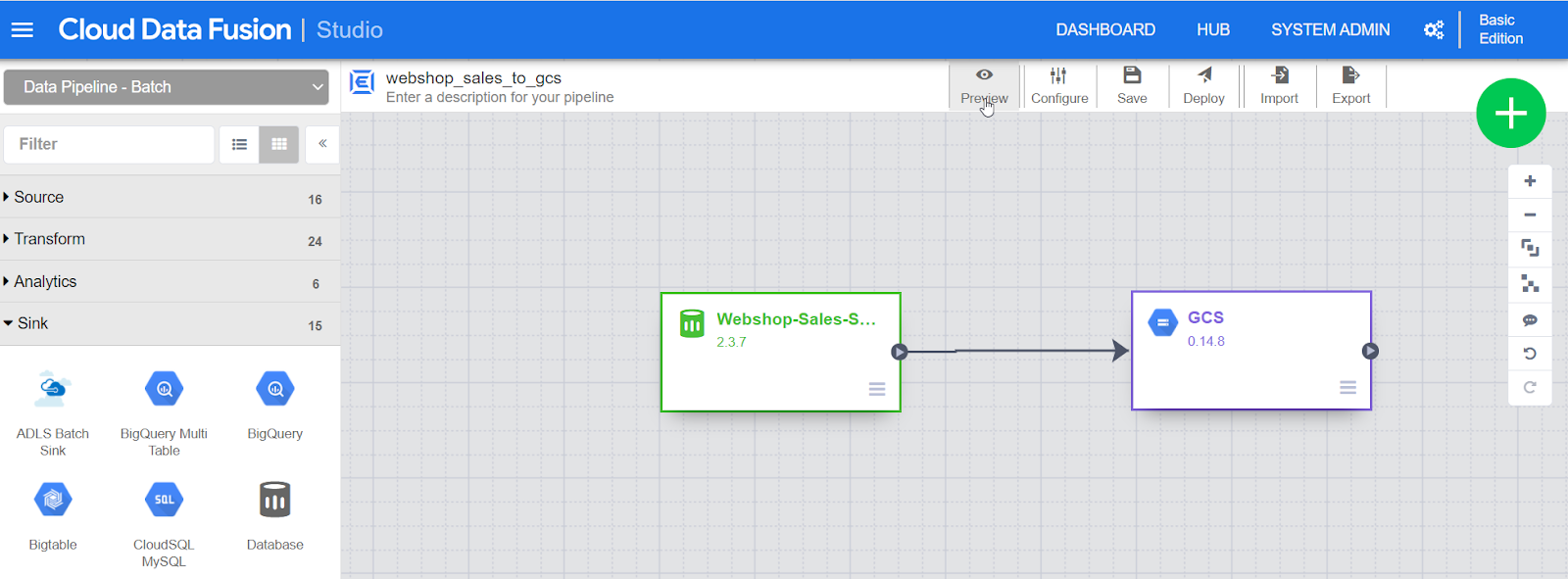Viewport: 1568px width, 579px height.
Task: Add the Bigtable sink plugin
Action: (53, 516)
